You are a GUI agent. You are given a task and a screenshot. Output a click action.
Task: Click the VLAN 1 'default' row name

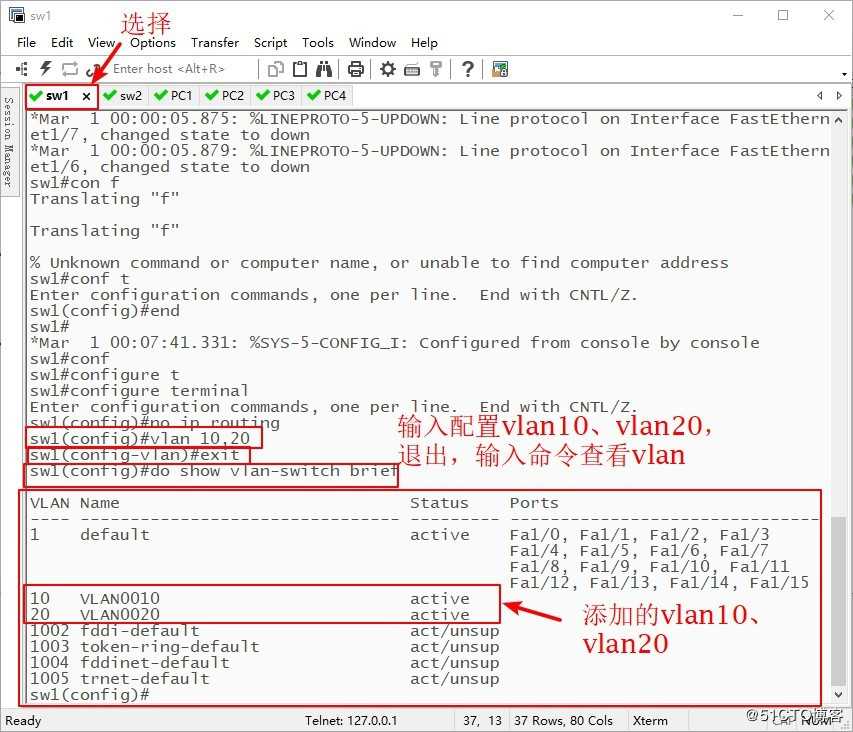[x=114, y=535]
